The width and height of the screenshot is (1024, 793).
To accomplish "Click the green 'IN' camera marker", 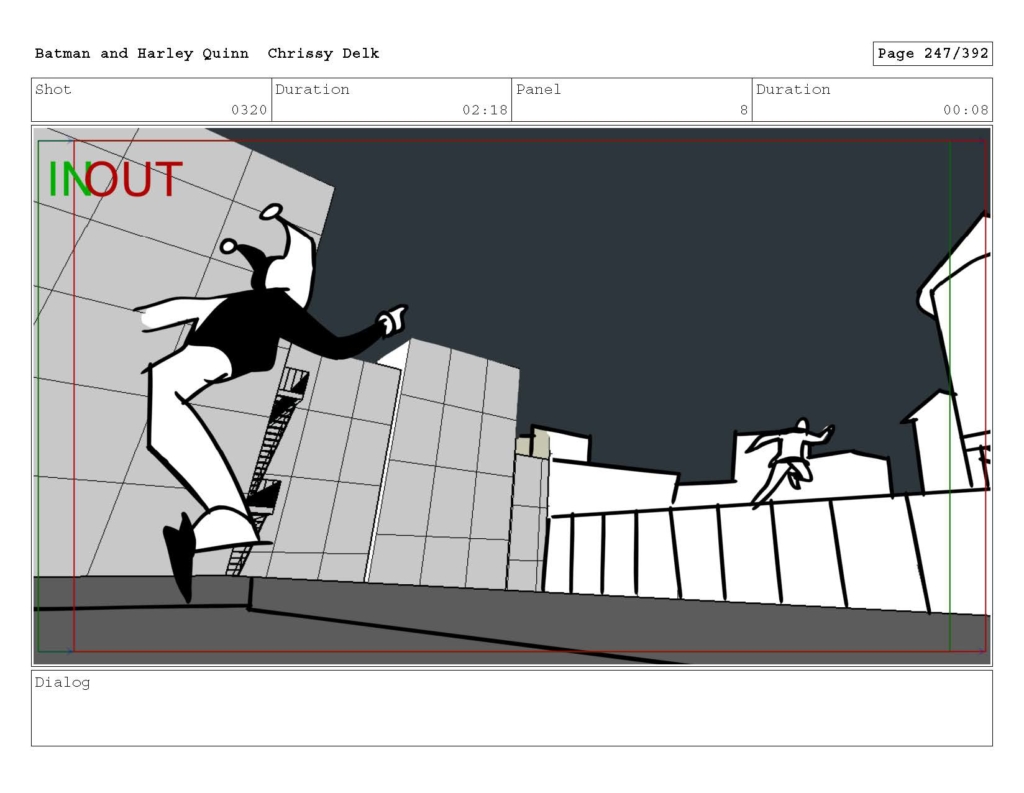I will pyautogui.click(x=68, y=179).
